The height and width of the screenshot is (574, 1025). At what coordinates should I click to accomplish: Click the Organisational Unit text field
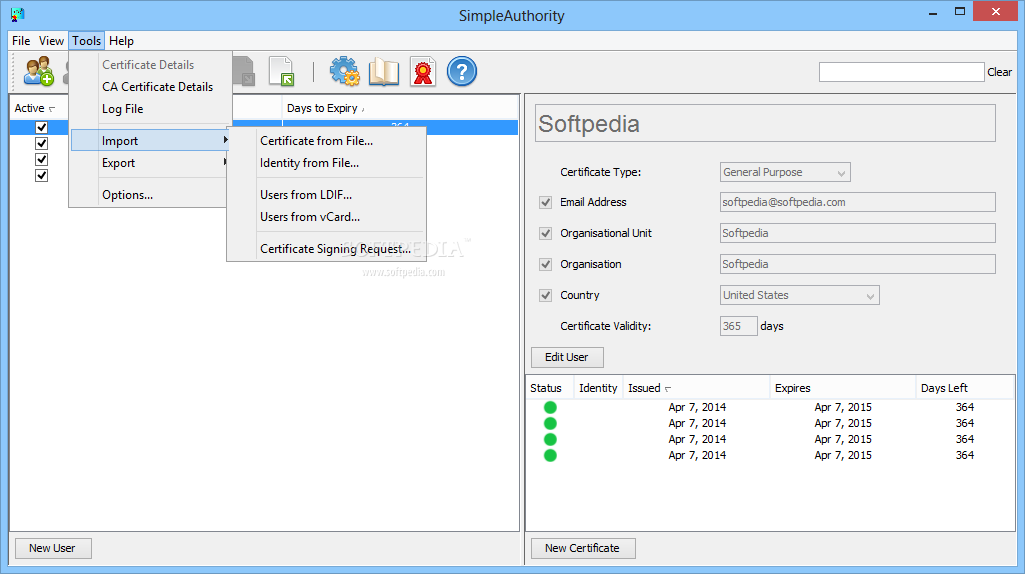click(858, 233)
